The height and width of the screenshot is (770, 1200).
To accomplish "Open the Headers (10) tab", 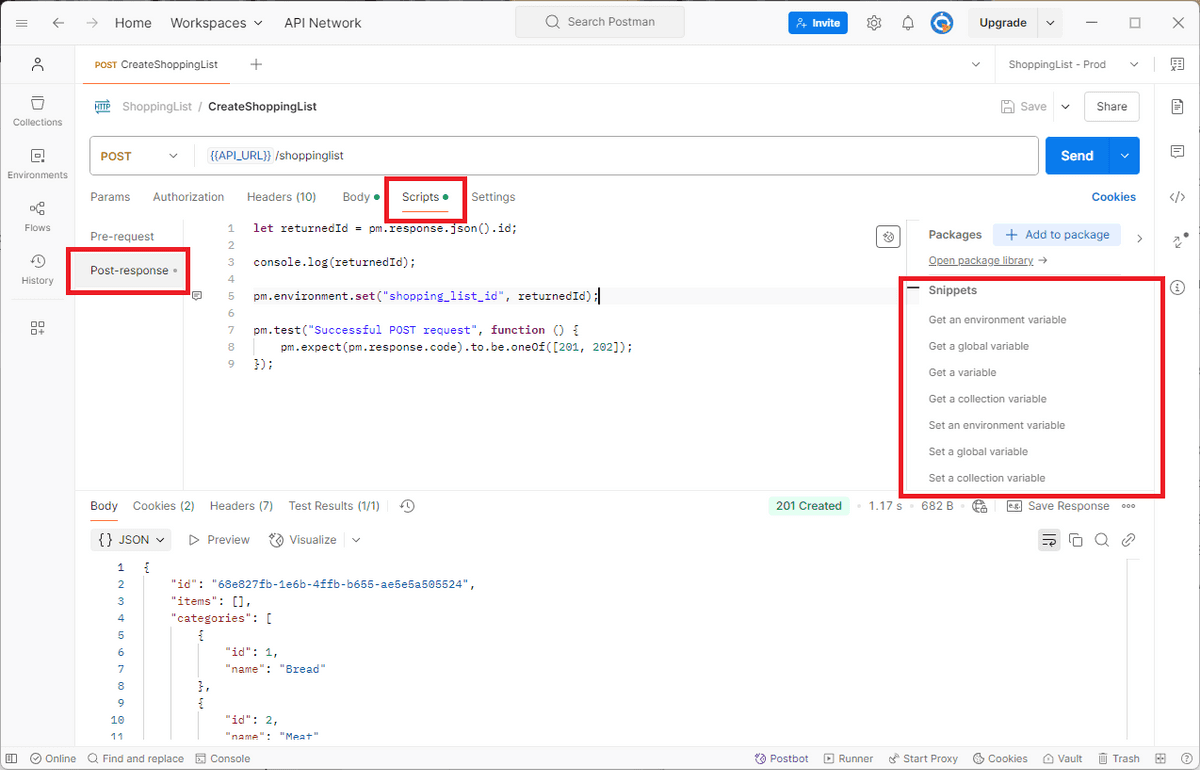I will pyautogui.click(x=281, y=196).
